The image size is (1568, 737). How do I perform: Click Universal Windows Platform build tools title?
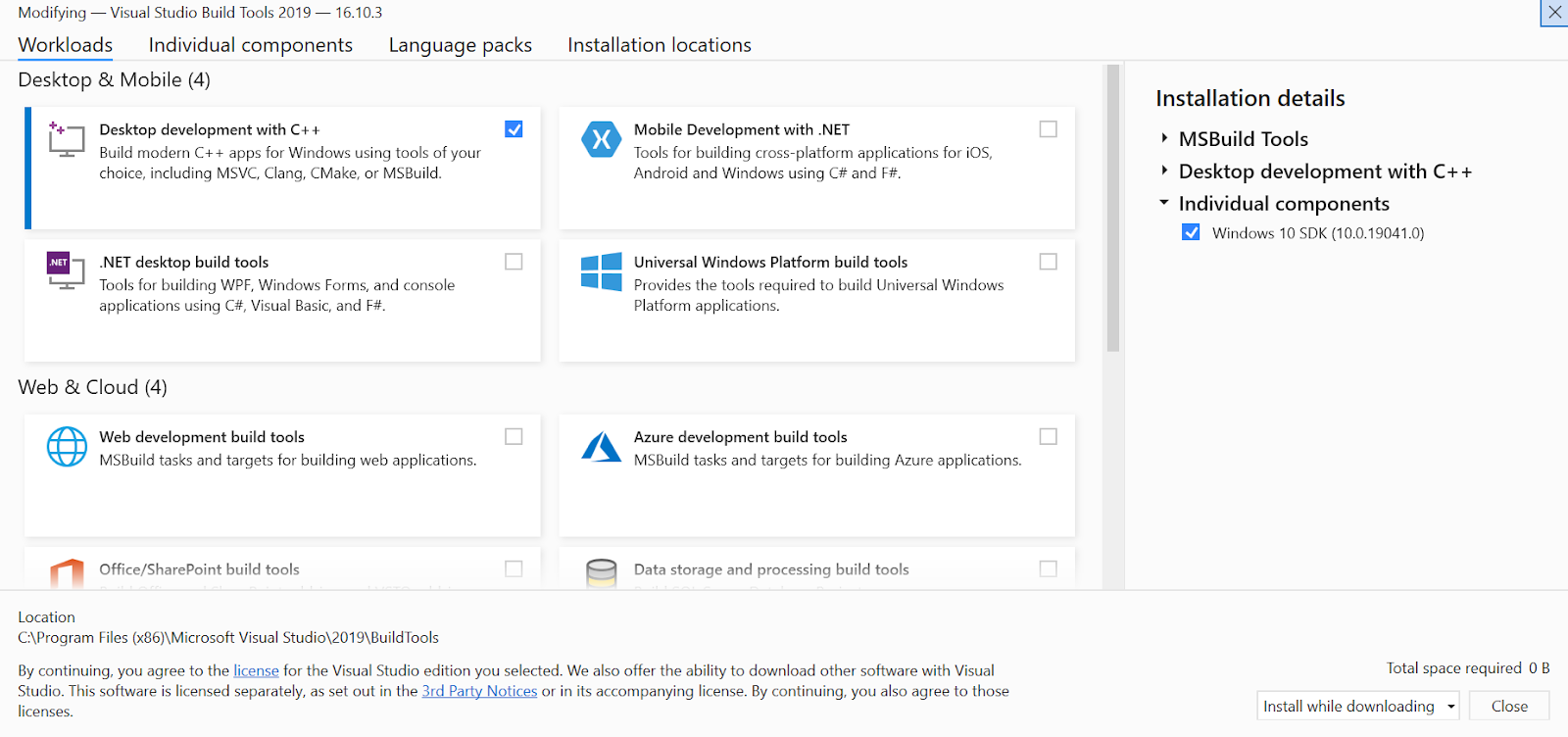click(x=770, y=262)
